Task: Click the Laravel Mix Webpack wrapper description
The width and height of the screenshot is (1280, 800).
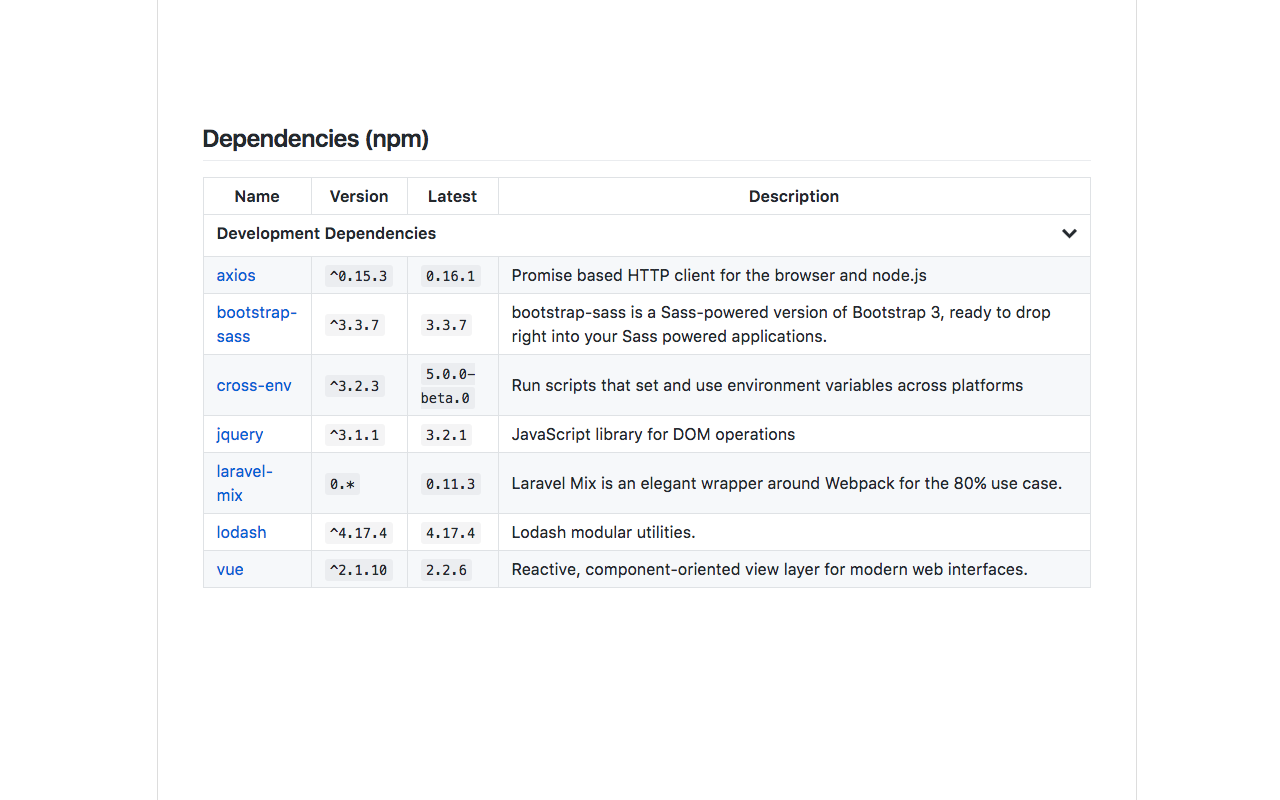Action: [x=787, y=483]
